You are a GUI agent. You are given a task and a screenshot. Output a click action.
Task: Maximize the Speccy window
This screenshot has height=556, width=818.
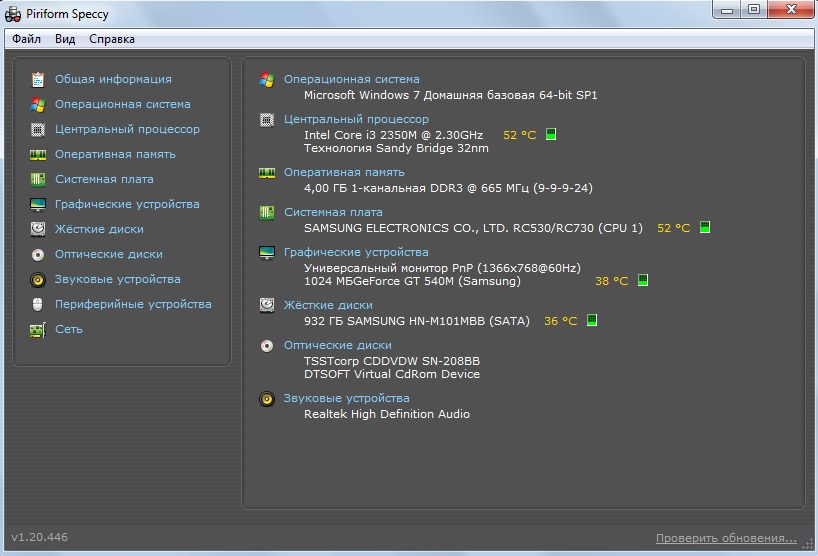pyautogui.click(x=753, y=10)
